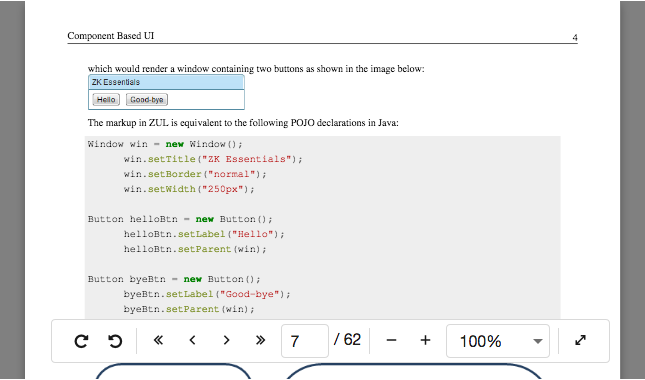Click the Hello button in the pictured window
Viewport: 645px width, 380px height.
(106, 100)
